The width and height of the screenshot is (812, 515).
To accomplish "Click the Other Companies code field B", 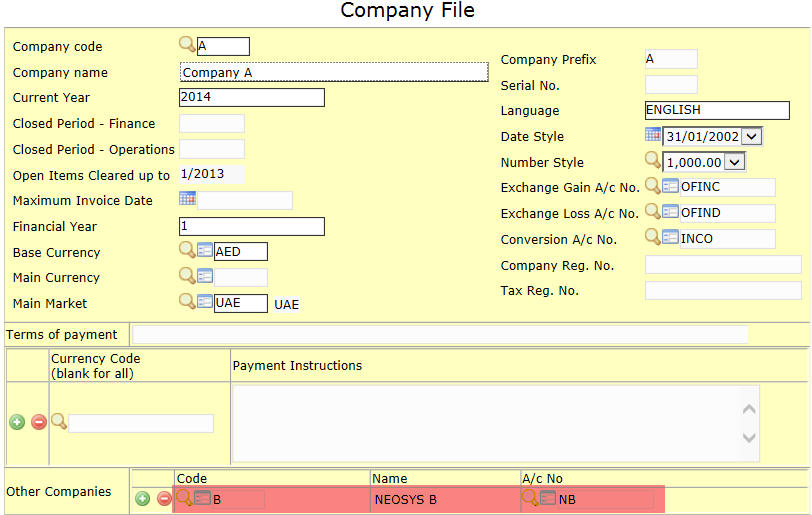I will tap(238, 499).
